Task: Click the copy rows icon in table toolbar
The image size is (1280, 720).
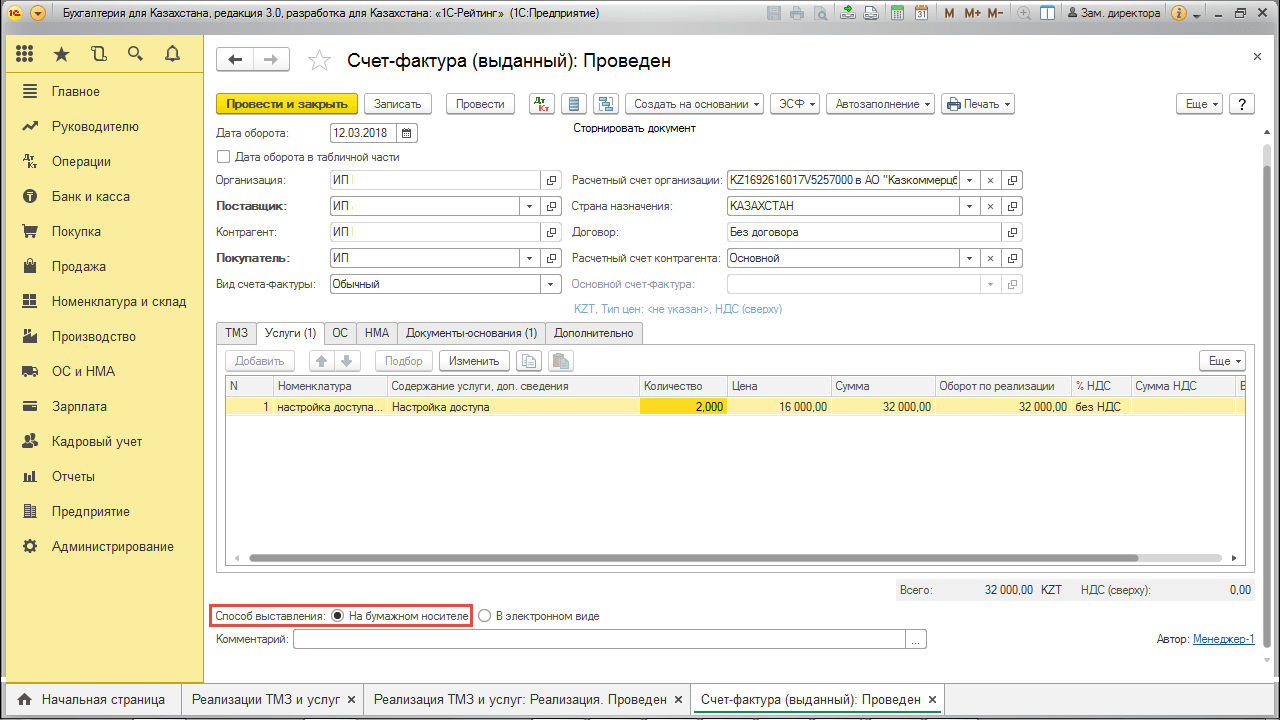Action: pos(530,361)
